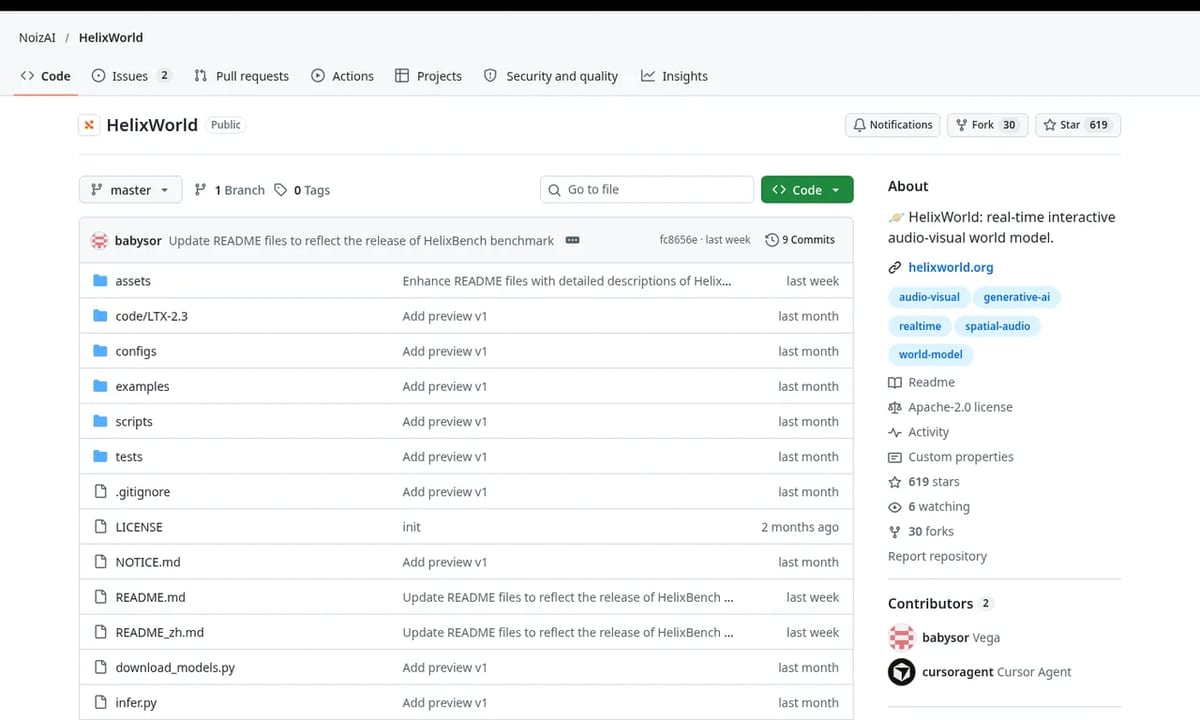View the Insights tab
The width and height of the screenshot is (1200, 720).
674,76
